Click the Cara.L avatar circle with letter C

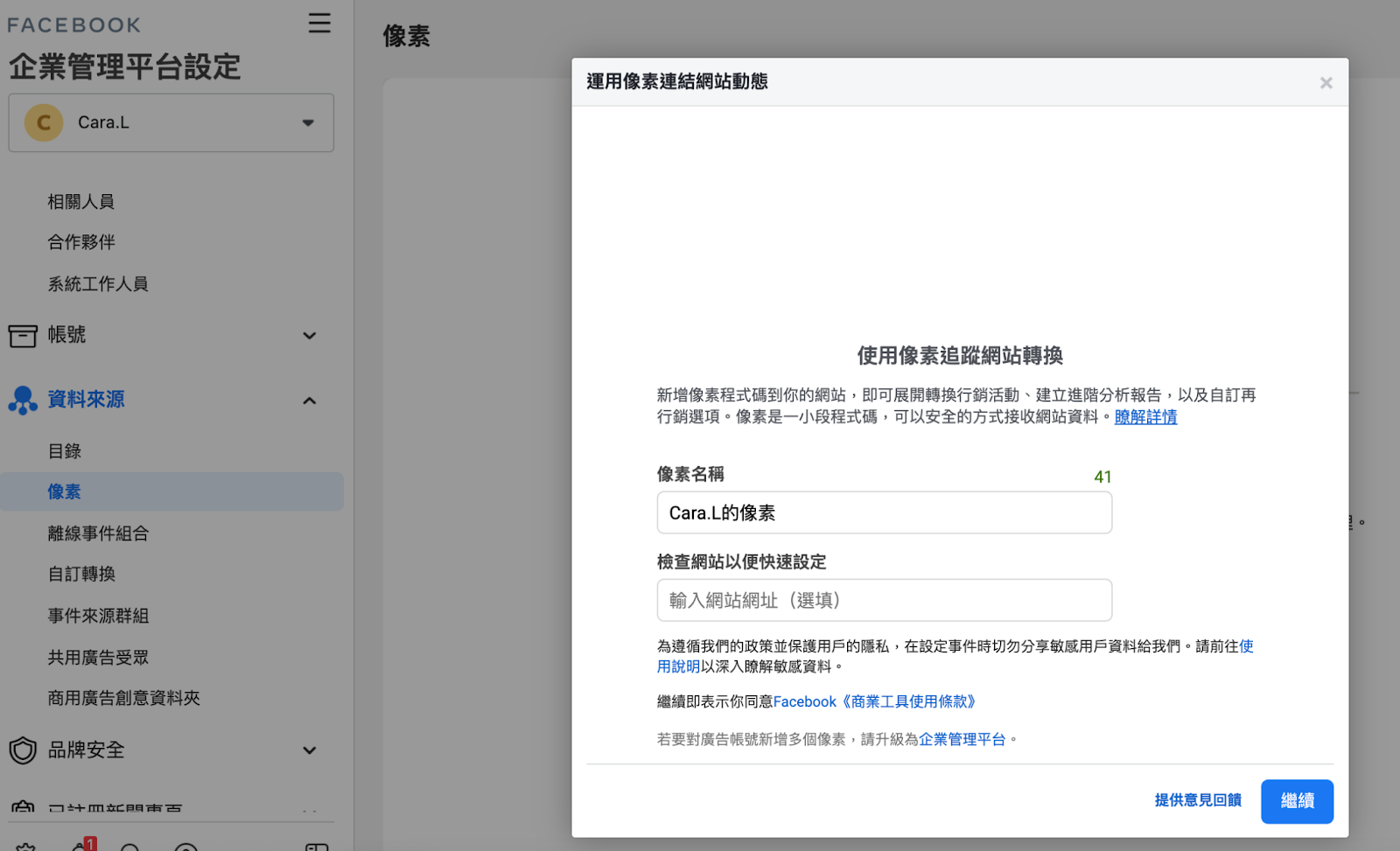coord(44,122)
